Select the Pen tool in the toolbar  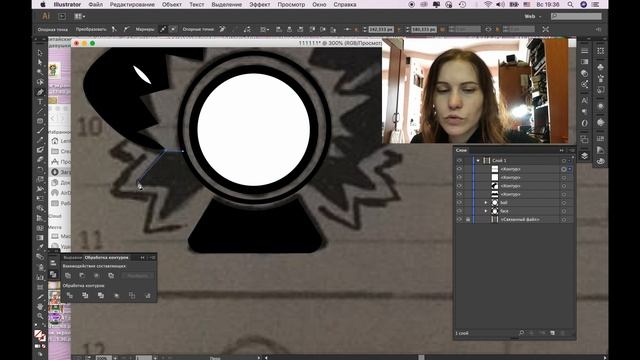pyautogui.click(x=40, y=92)
